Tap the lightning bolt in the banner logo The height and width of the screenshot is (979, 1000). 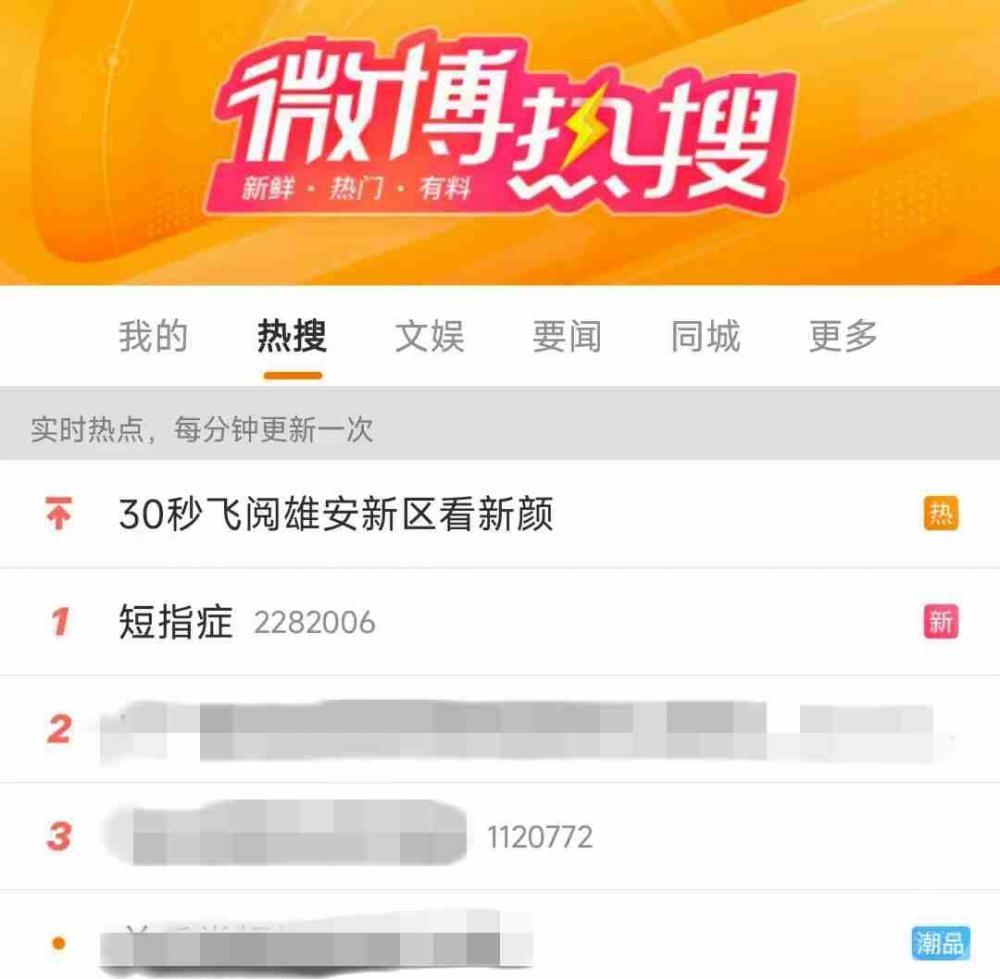[x=582, y=128]
